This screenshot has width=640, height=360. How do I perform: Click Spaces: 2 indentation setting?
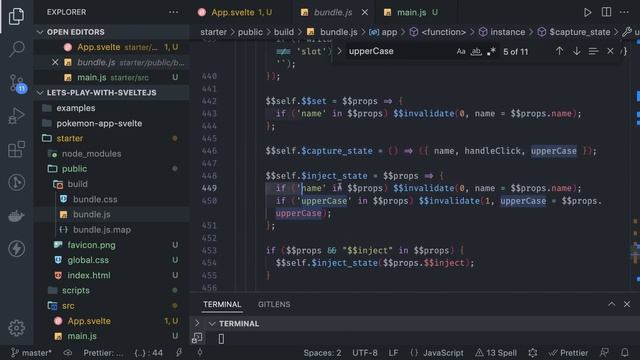(x=322, y=353)
